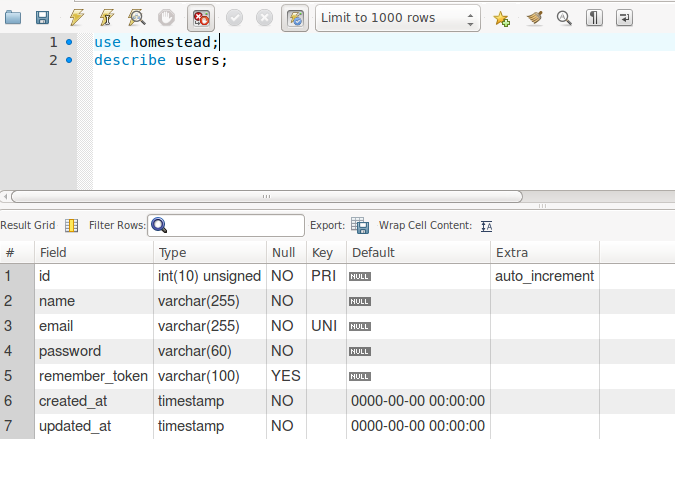Toggle Wrap Cell Content icon
Viewport: 675px width, 478px height.
486,226
